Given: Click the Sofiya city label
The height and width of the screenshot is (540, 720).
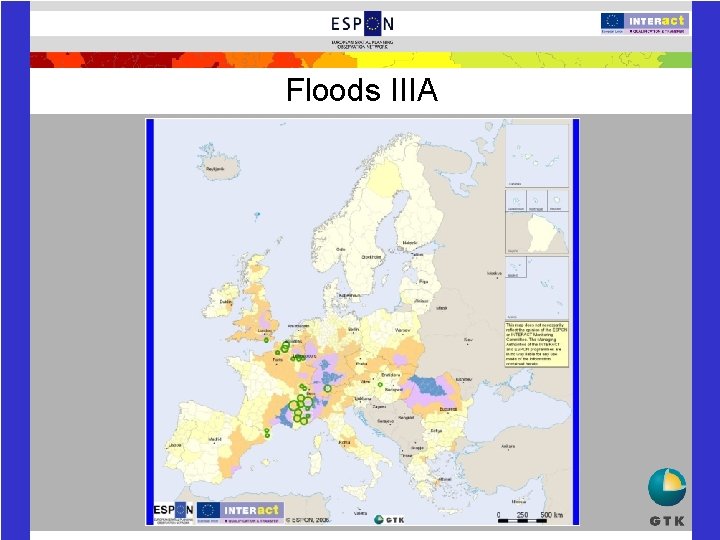Looking at the screenshot, I should [436, 431].
